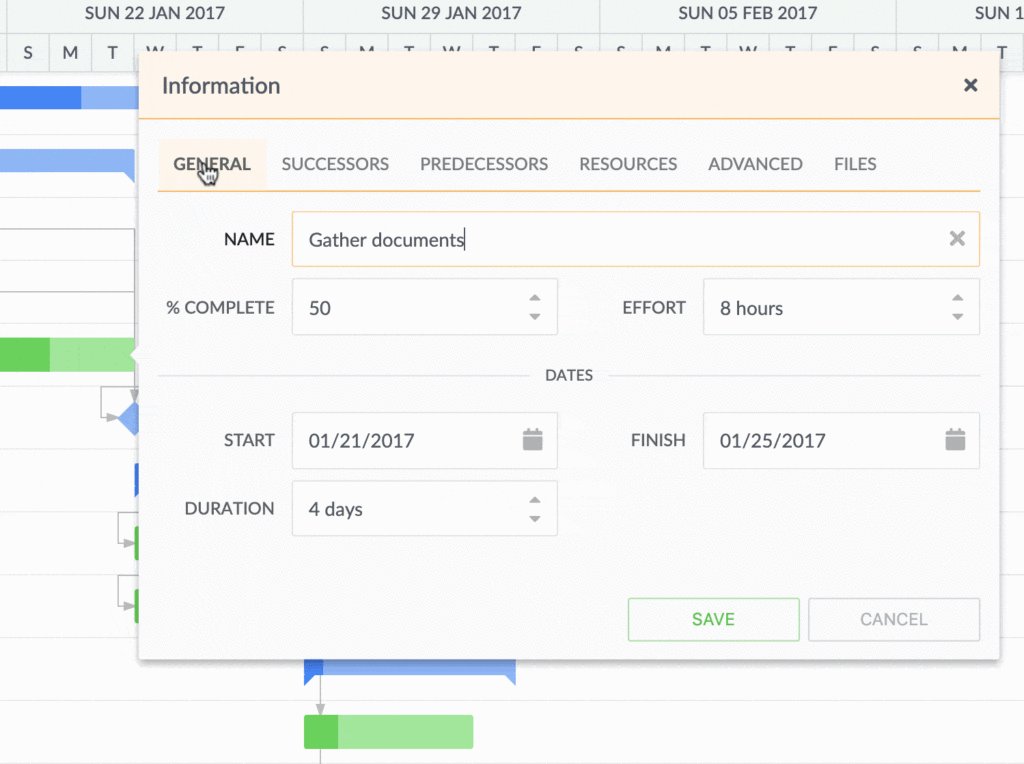Decrease the Effort hours value
The image size is (1024, 764).
[957, 317]
